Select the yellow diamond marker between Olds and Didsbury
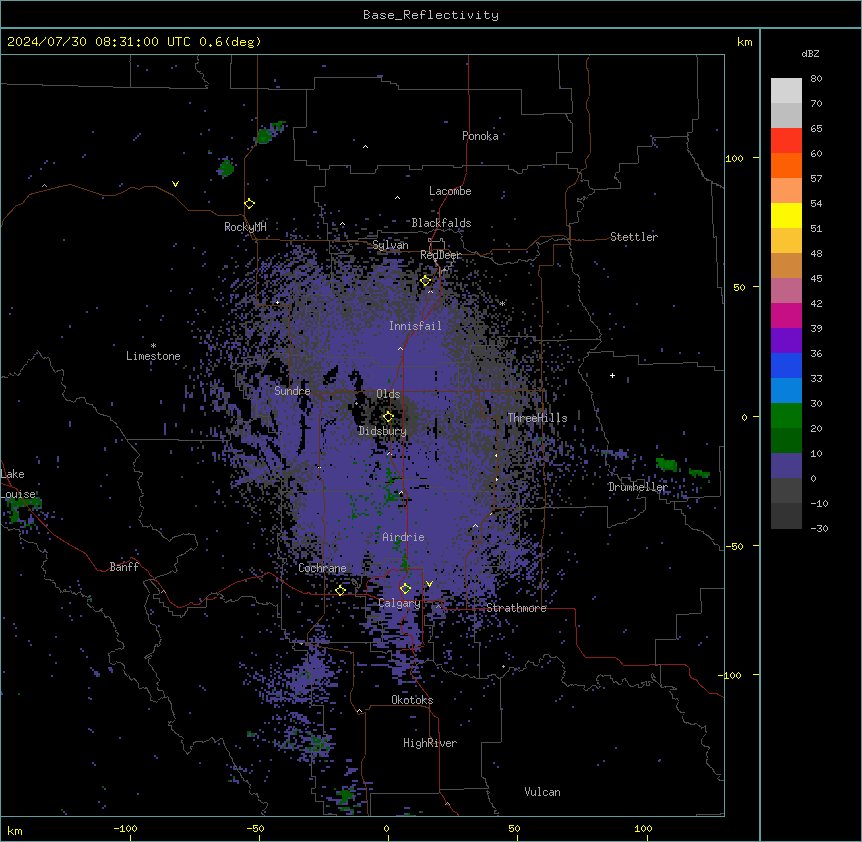862x842 pixels. click(x=388, y=416)
